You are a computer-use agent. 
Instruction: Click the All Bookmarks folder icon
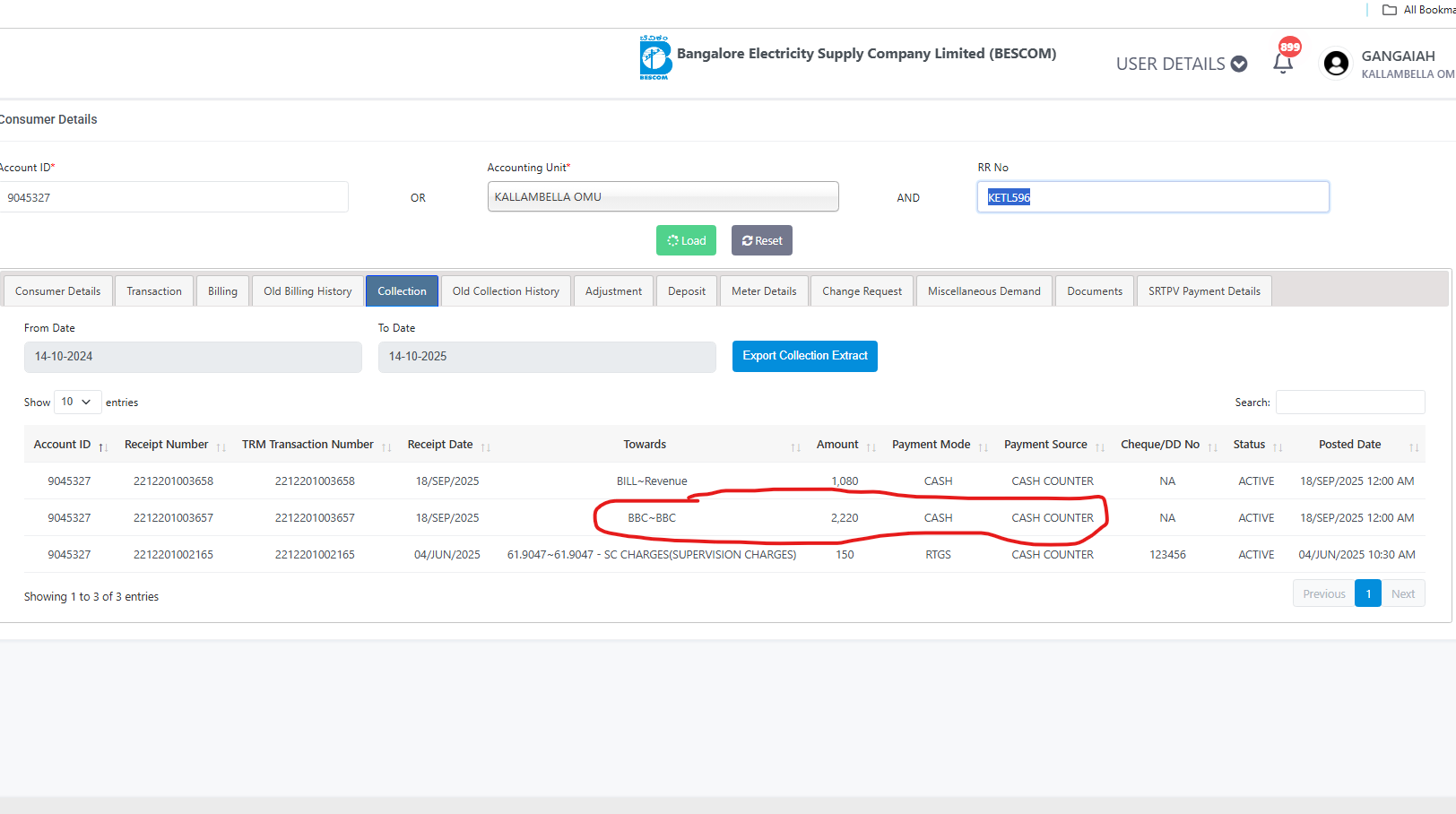(1390, 10)
